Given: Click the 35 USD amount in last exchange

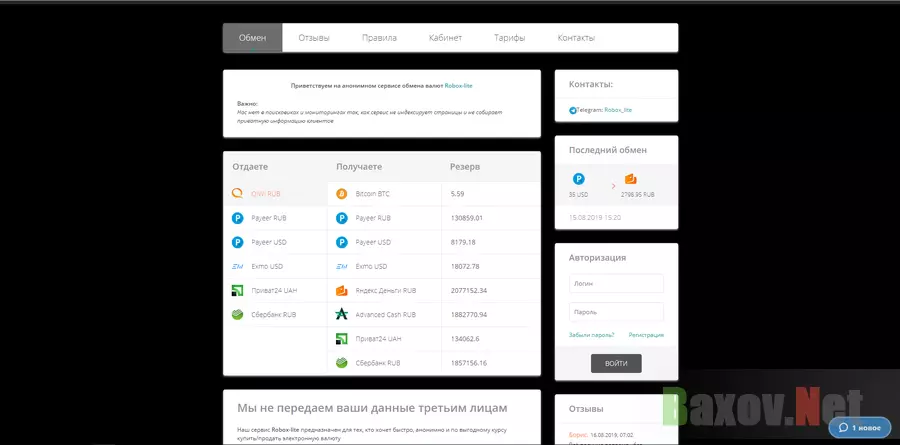Looking at the screenshot, I should pos(579,195).
